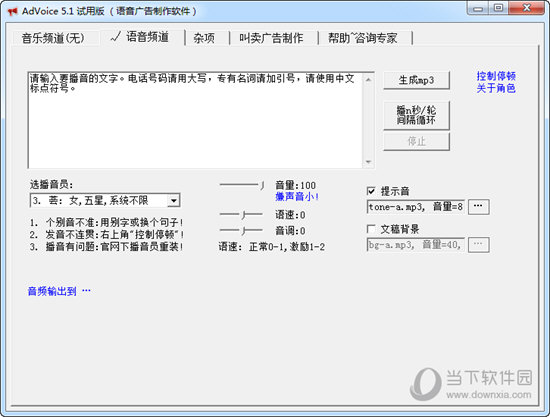Click the 音量:100 label
This screenshot has height=417, width=550.
coord(295,185)
